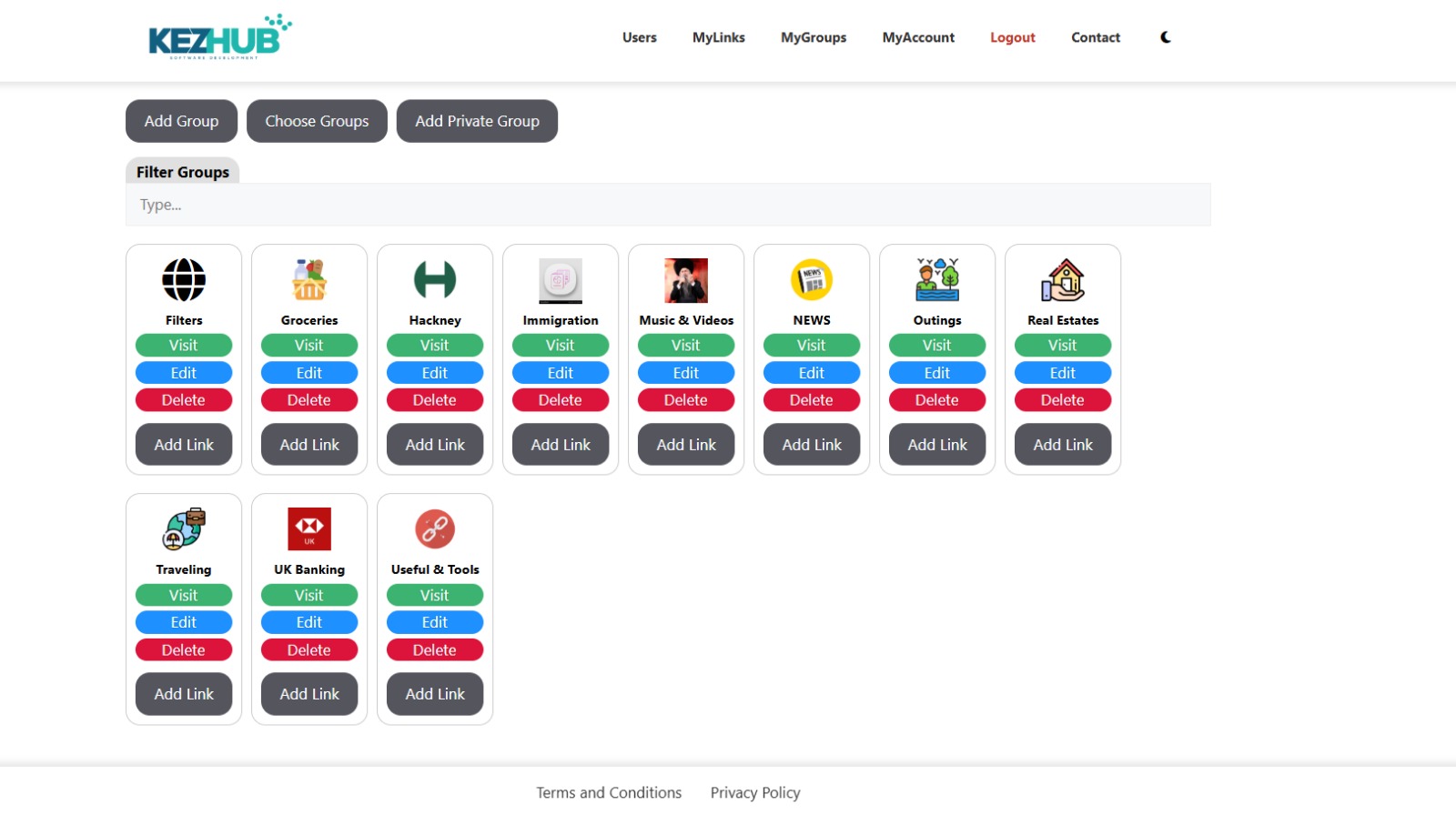Viewport: 1456px width, 815px height.
Task: Delete the Useful & Tools group
Action: tap(435, 650)
